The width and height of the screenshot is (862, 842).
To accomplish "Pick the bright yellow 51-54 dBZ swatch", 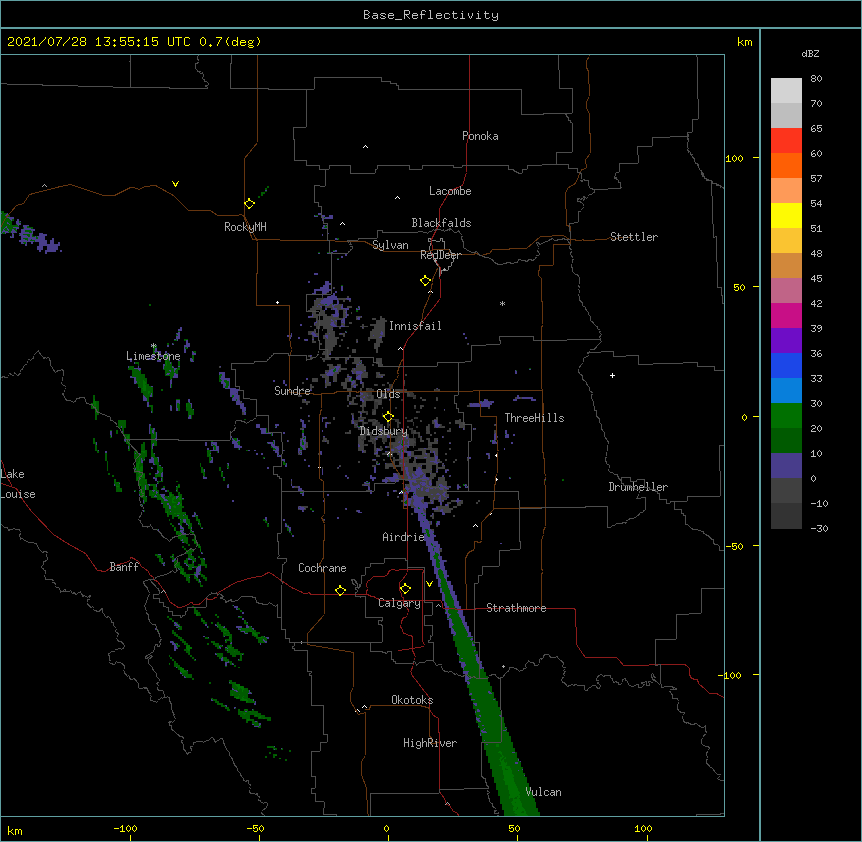I will [x=786, y=215].
